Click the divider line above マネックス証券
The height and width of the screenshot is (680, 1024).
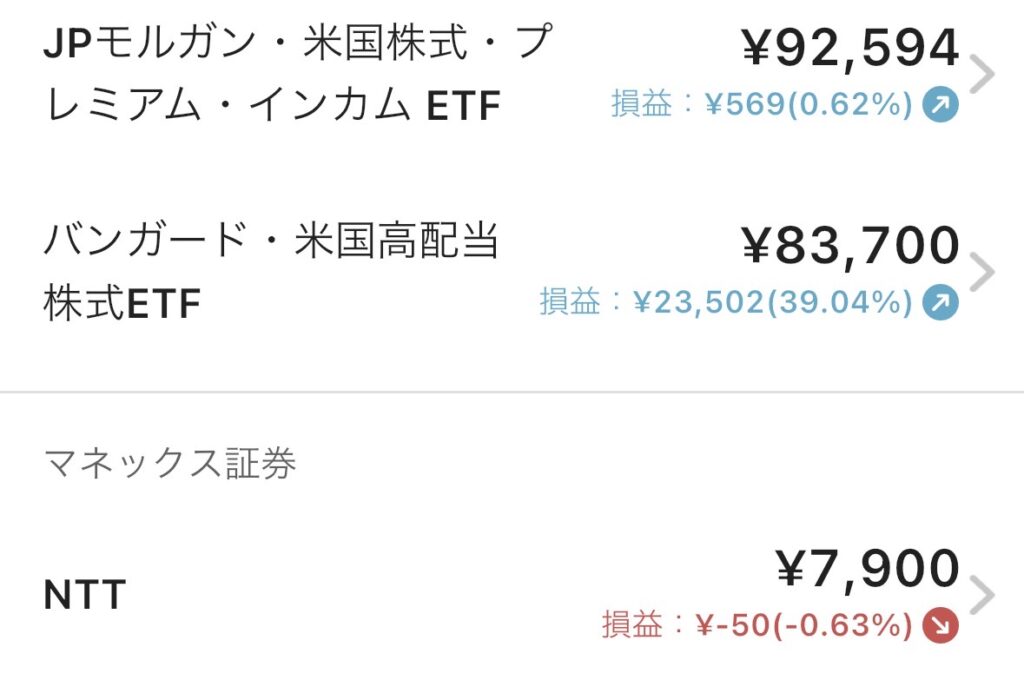click(512, 393)
